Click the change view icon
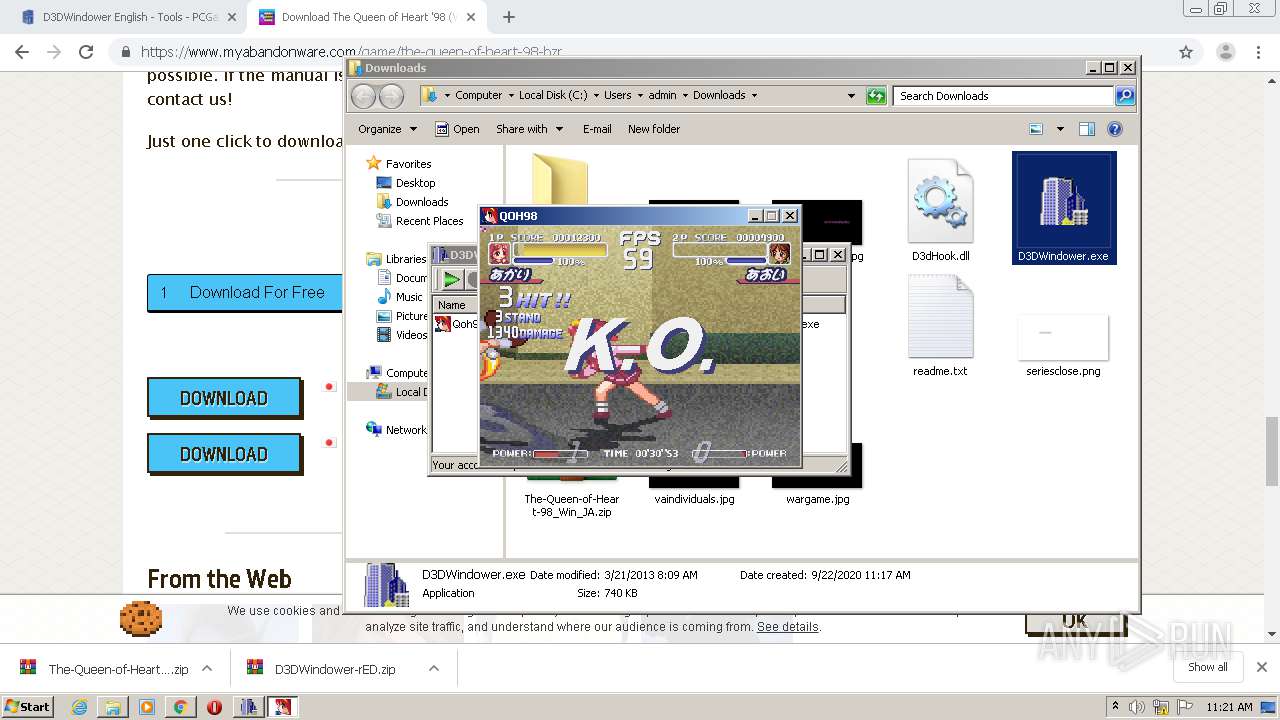1280x720 pixels. click(1036, 129)
